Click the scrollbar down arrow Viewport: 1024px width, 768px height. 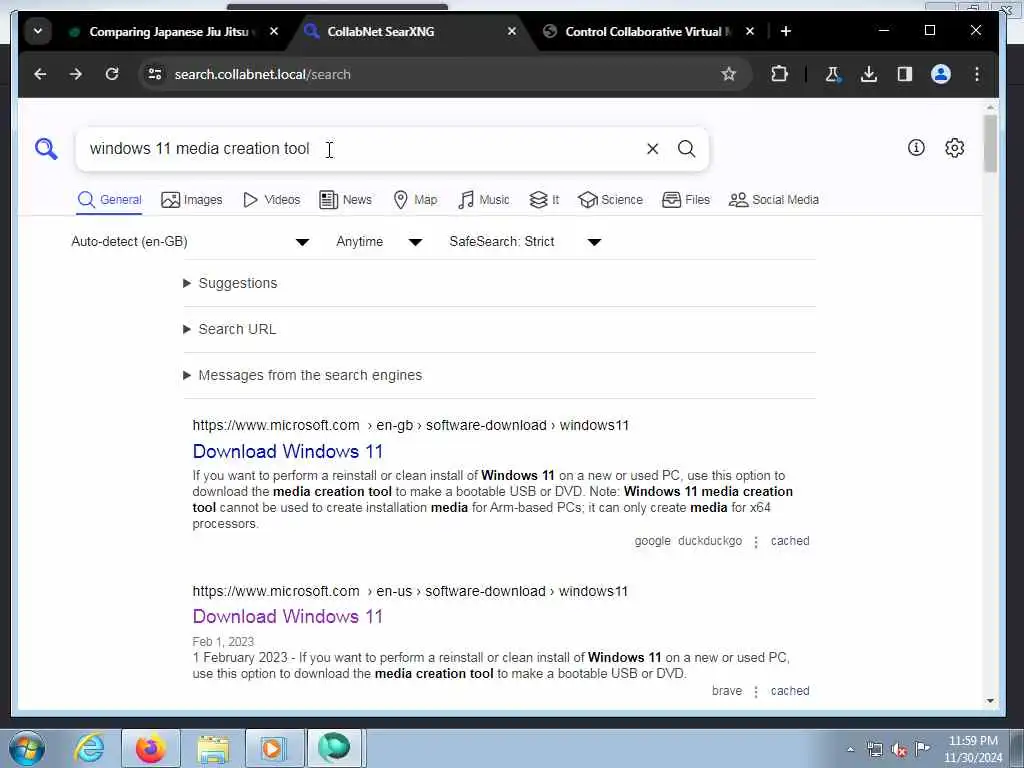pos(990,700)
